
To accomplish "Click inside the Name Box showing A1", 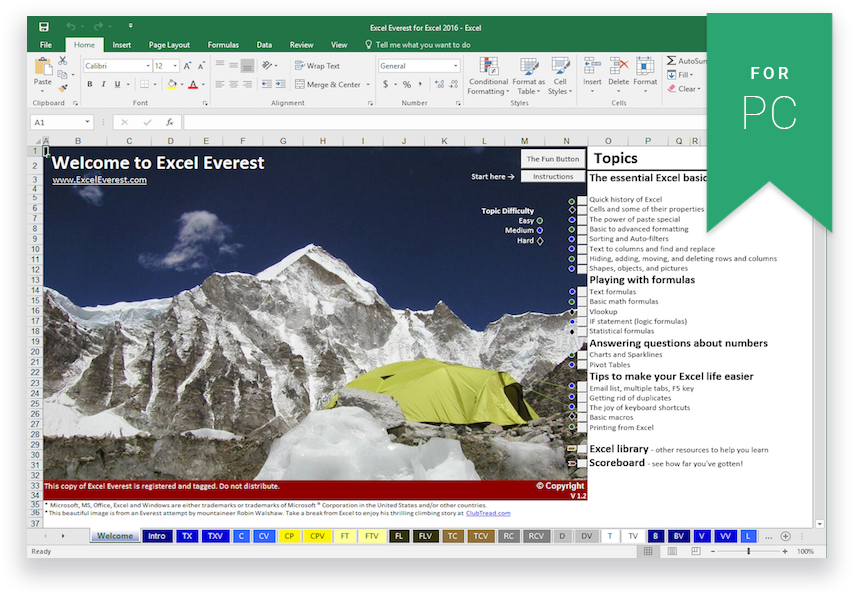I will coord(55,122).
